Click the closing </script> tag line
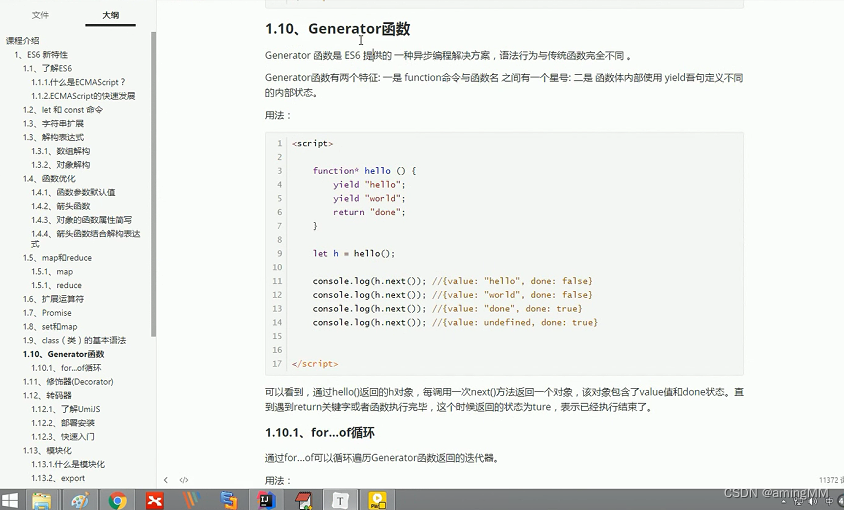This screenshot has height=510, width=844. 315,364
